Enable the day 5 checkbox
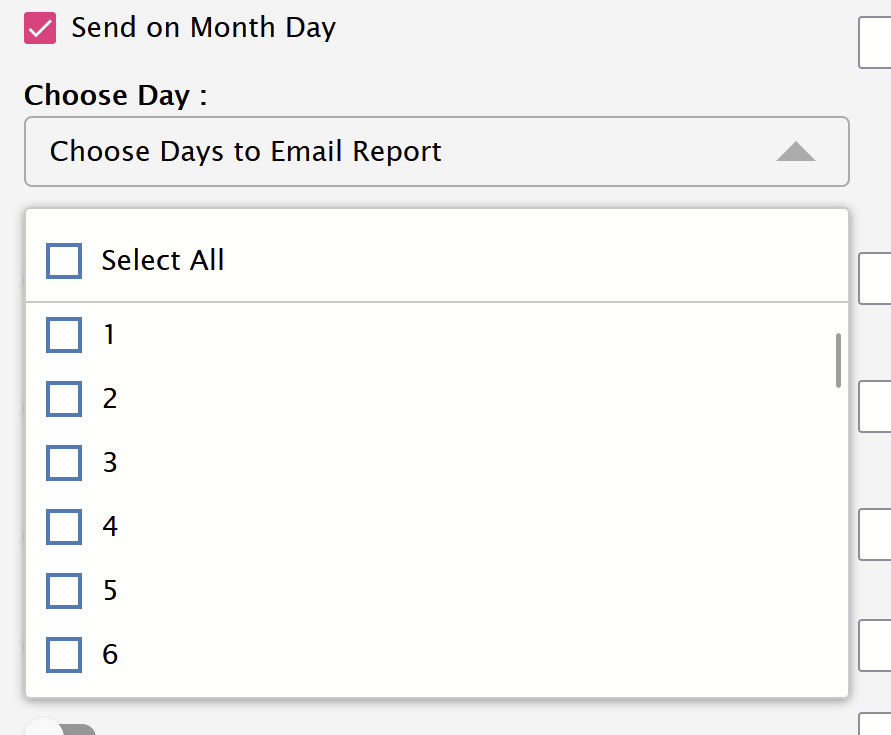Viewport: 891px width, 735px height. pos(64,591)
